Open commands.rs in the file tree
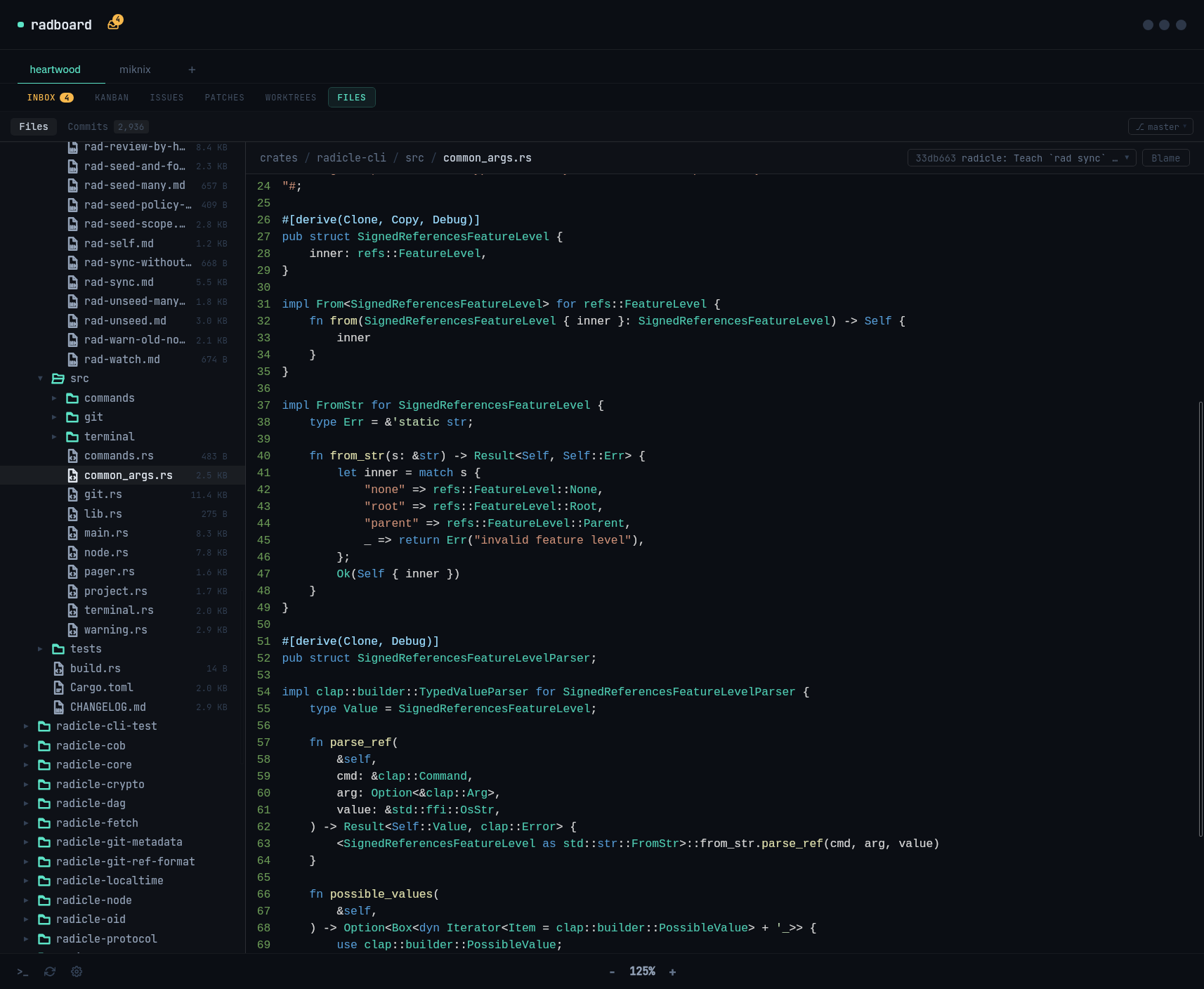1204x989 pixels. coord(123,456)
